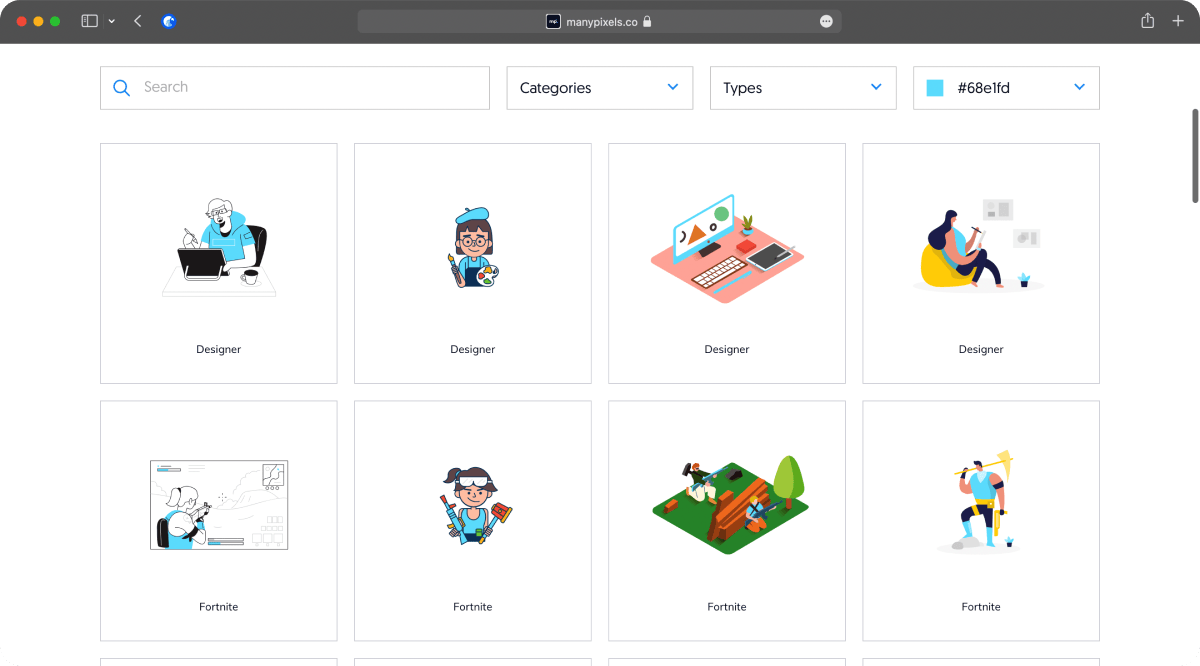Click the page vertical scrollbar
Screen dimensions: 1200x666
(x=1194, y=156)
